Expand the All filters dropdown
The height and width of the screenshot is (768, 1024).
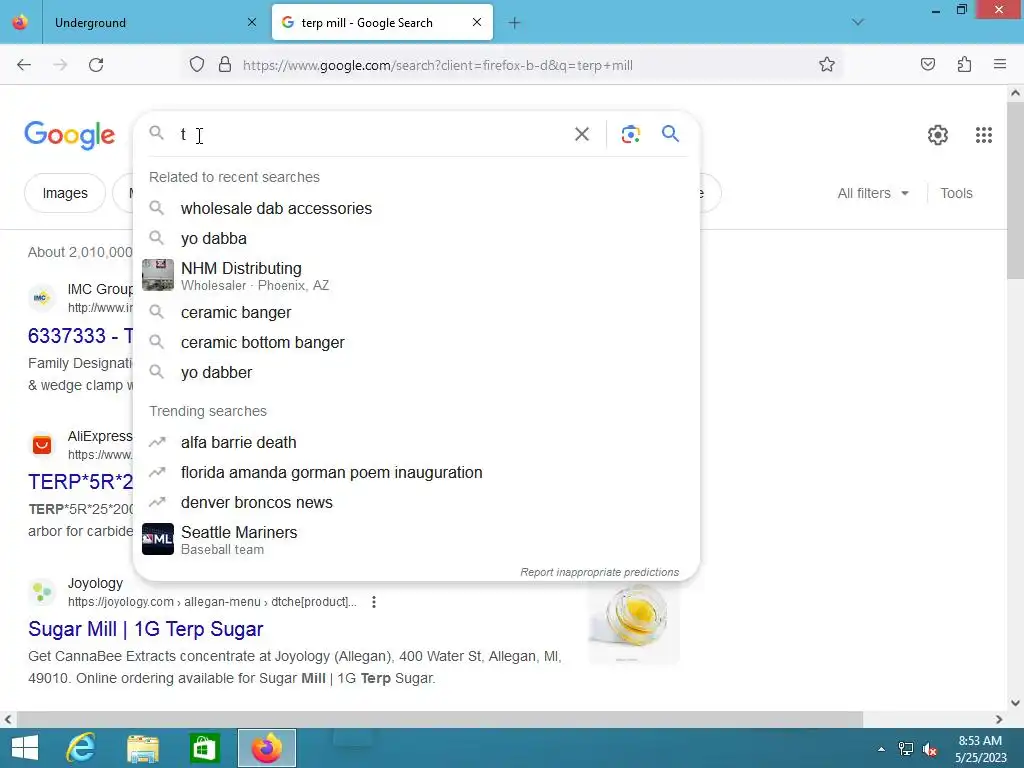tap(873, 193)
